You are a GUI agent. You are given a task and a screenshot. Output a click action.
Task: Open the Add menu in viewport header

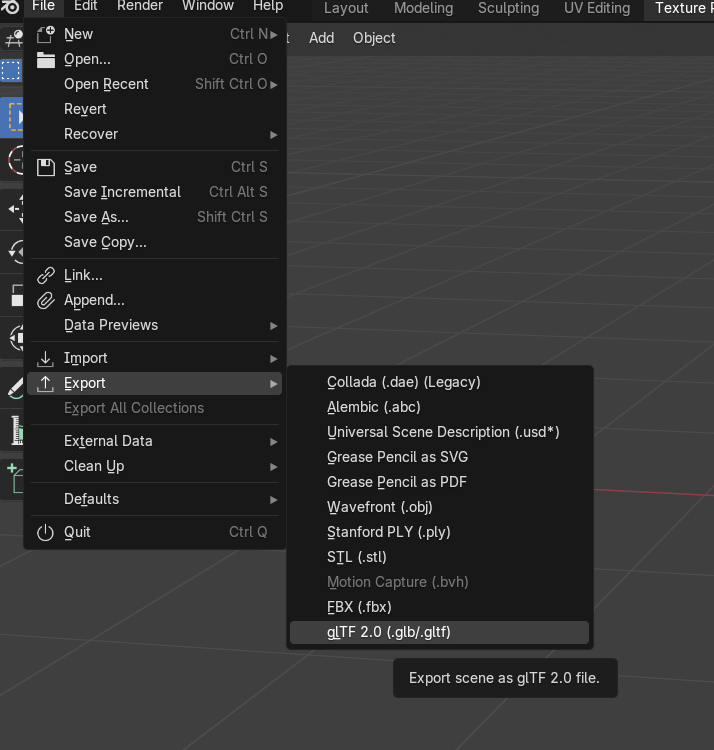[x=321, y=38]
